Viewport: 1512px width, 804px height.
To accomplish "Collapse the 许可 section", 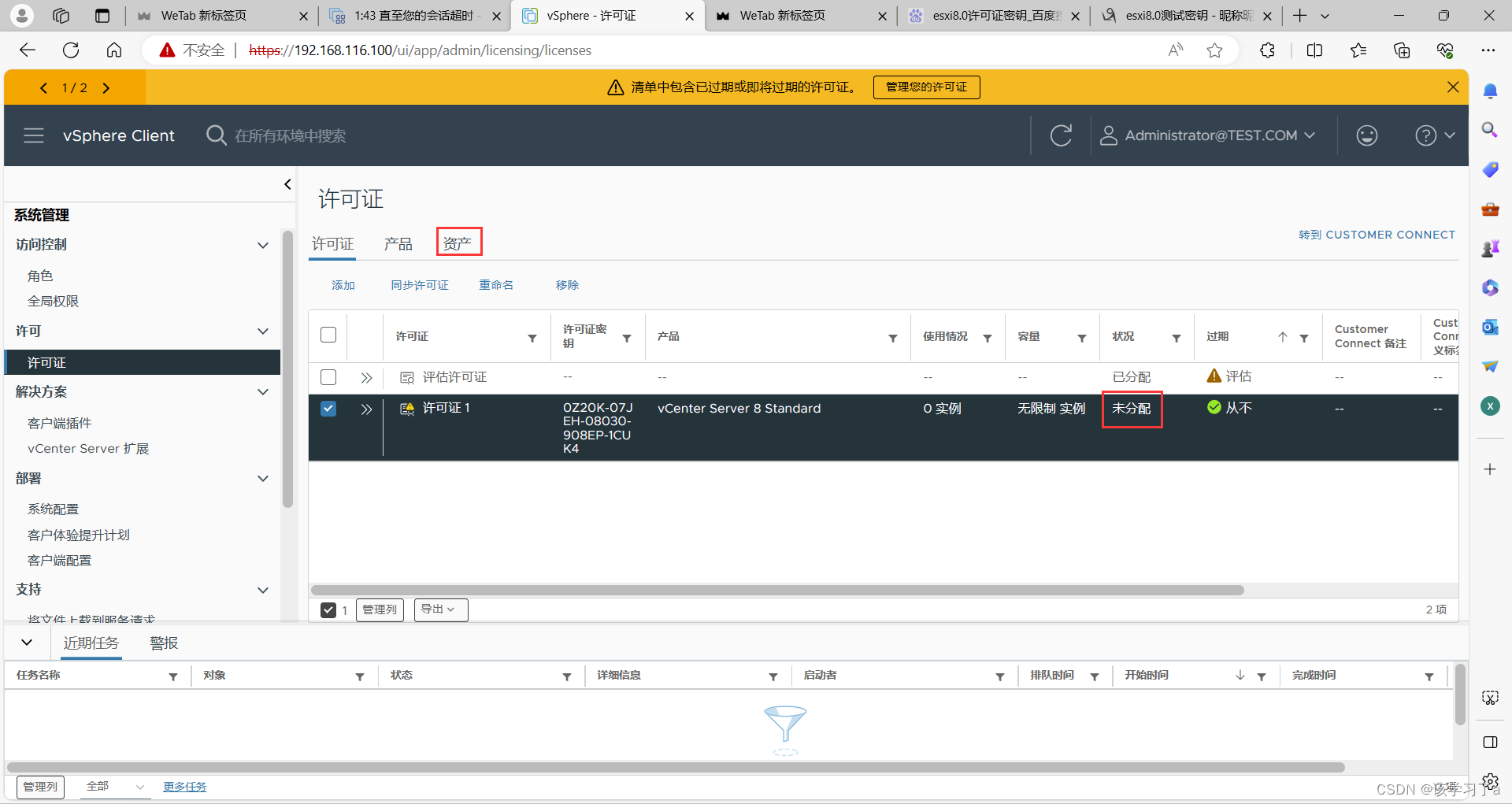I will click(263, 331).
